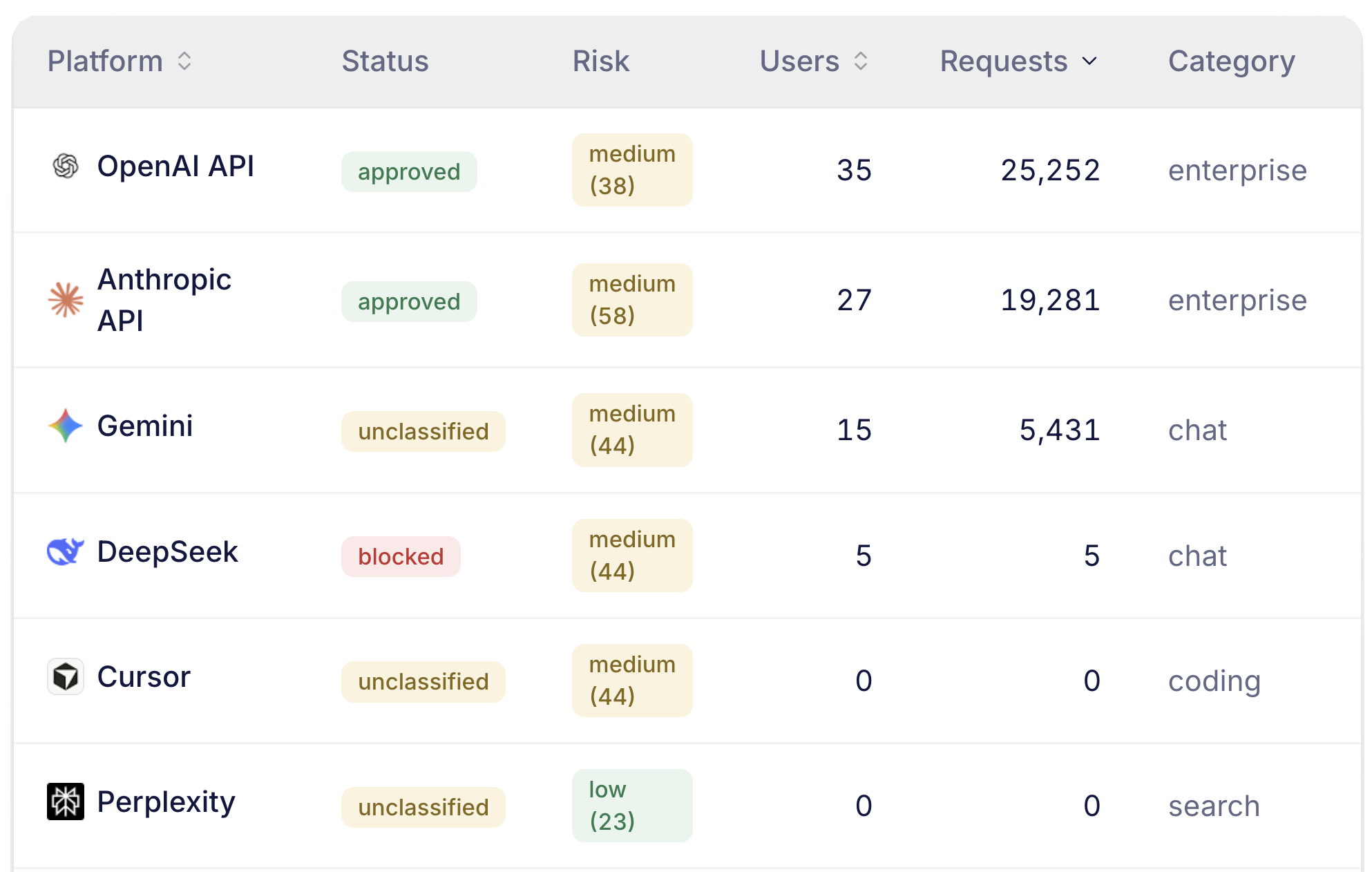Viewport: 1372px width, 872px height.
Task: Click the medium (58) risk badge
Action: tap(632, 300)
